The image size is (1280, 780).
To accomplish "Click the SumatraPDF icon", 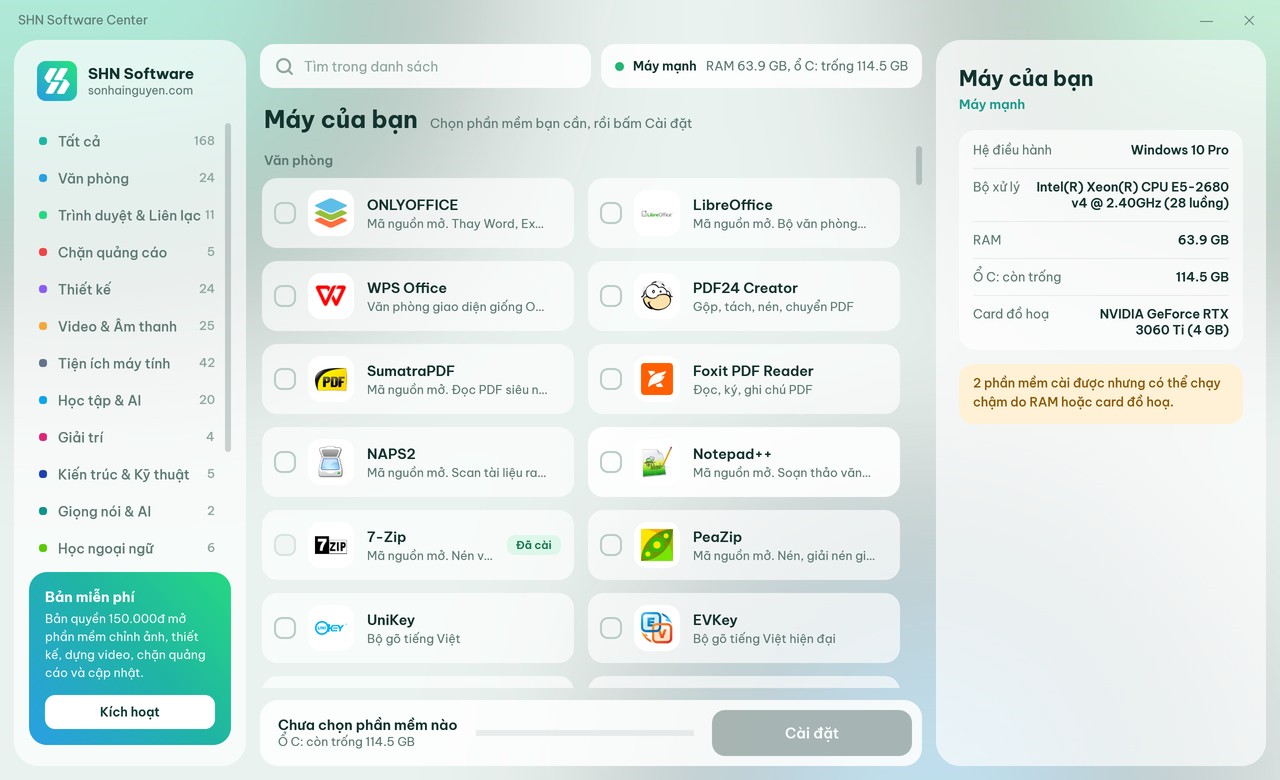I will [x=331, y=379].
